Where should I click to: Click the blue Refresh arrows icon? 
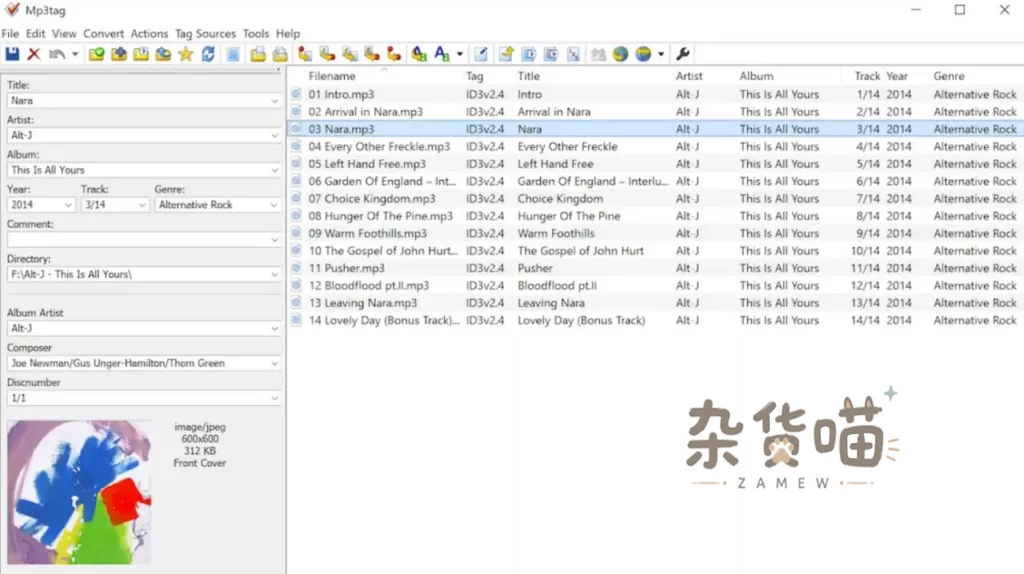click(208, 54)
